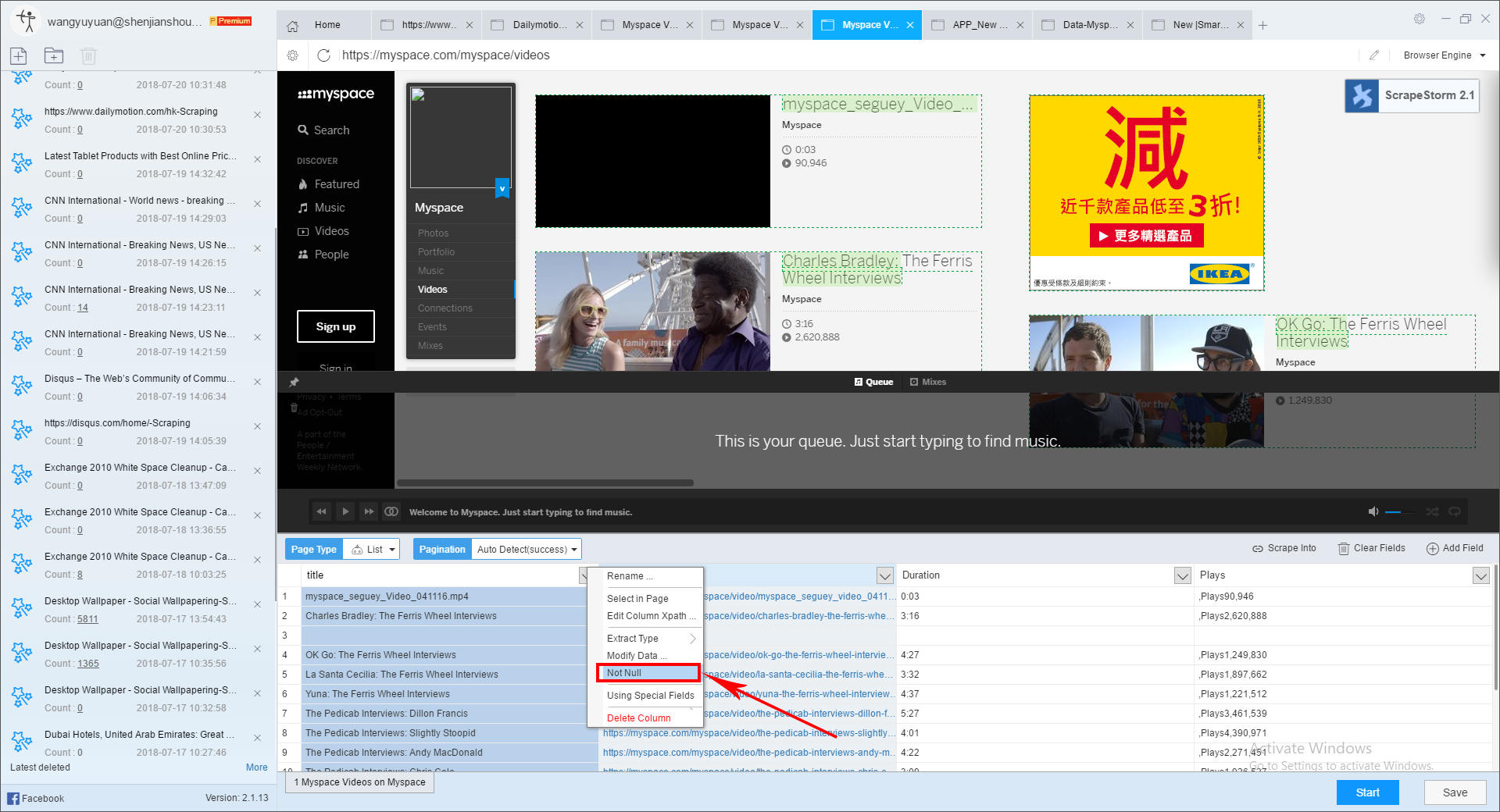Image resolution: width=1500 pixels, height=812 pixels.
Task: Switch to the APP_New tab
Action: point(977,25)
